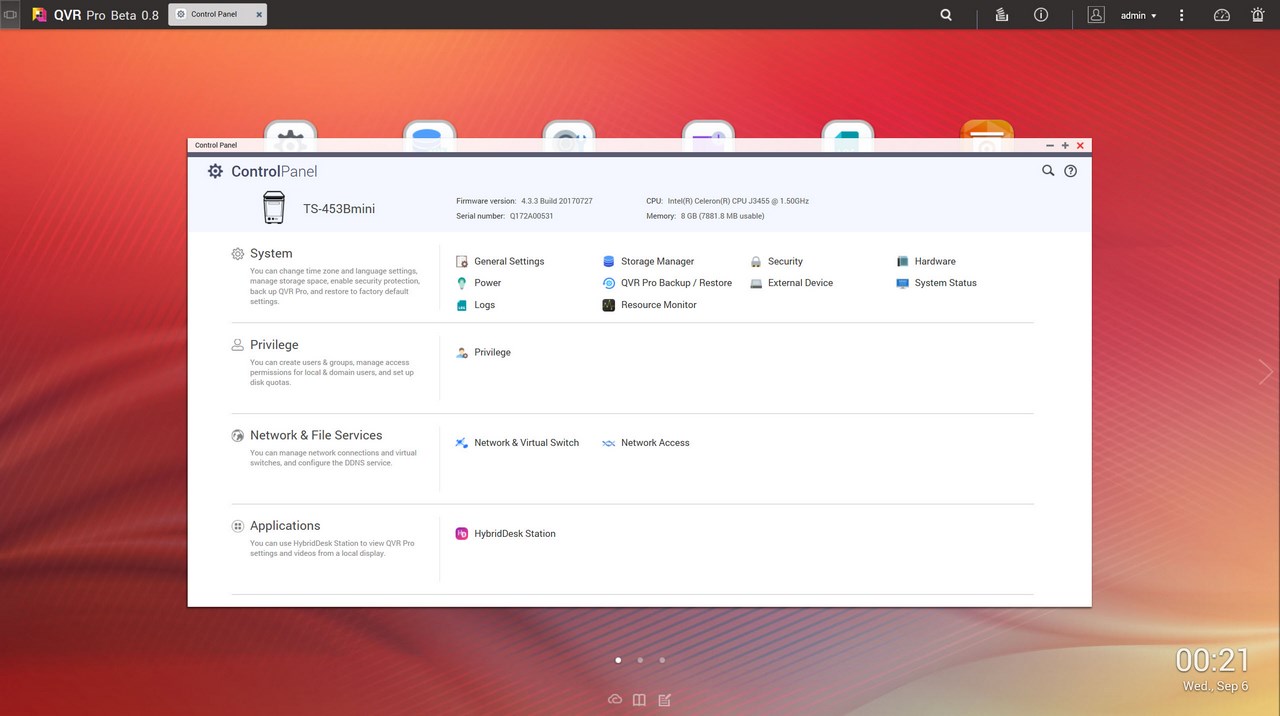Click the desktop clock showing 00:21
This screenshot has width=1280, height=716.
click(x=1212, y=660)
